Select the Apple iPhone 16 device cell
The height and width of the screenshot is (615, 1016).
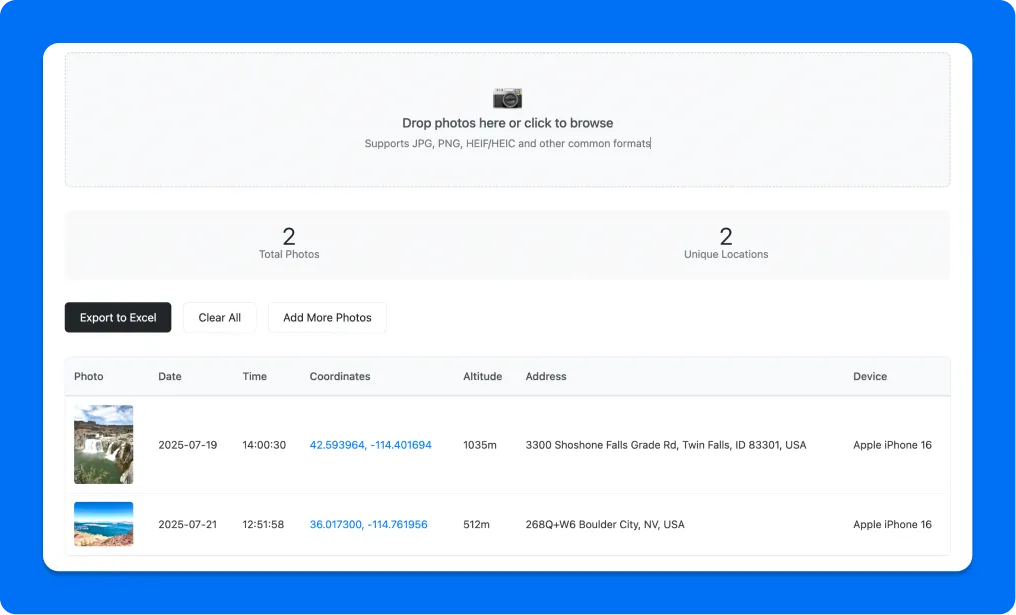(893, 445)
